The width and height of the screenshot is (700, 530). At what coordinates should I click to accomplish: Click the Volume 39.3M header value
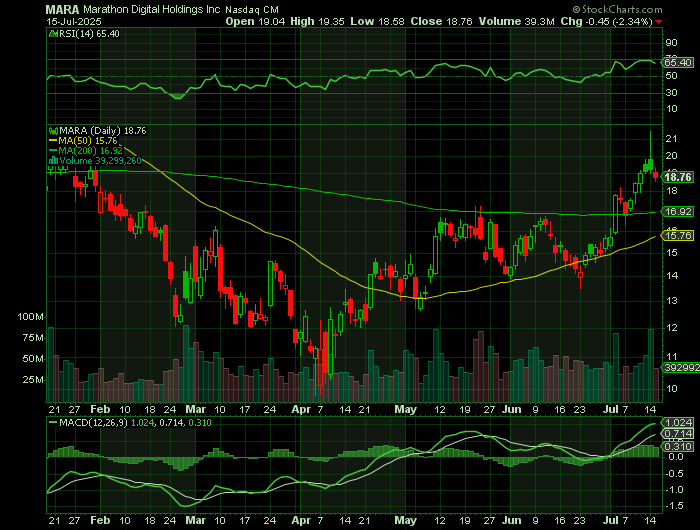pyautogui.click(x=517, y=21)
